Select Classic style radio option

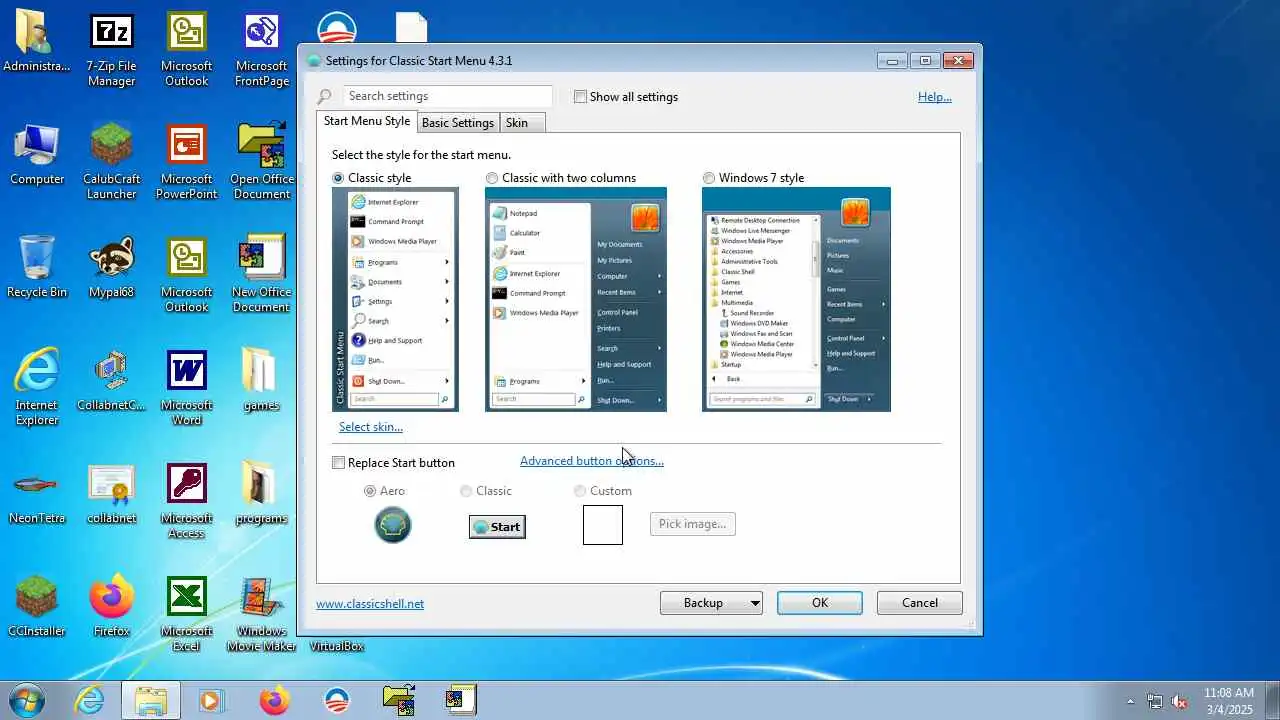click(x=338, y=178)
